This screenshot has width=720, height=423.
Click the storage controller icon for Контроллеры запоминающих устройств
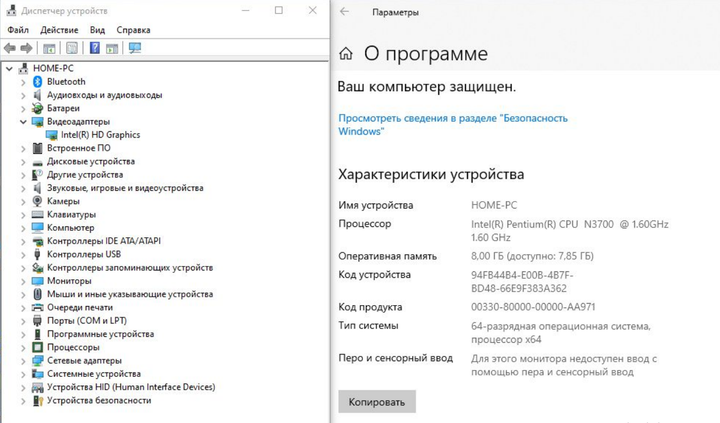(38, 268)
